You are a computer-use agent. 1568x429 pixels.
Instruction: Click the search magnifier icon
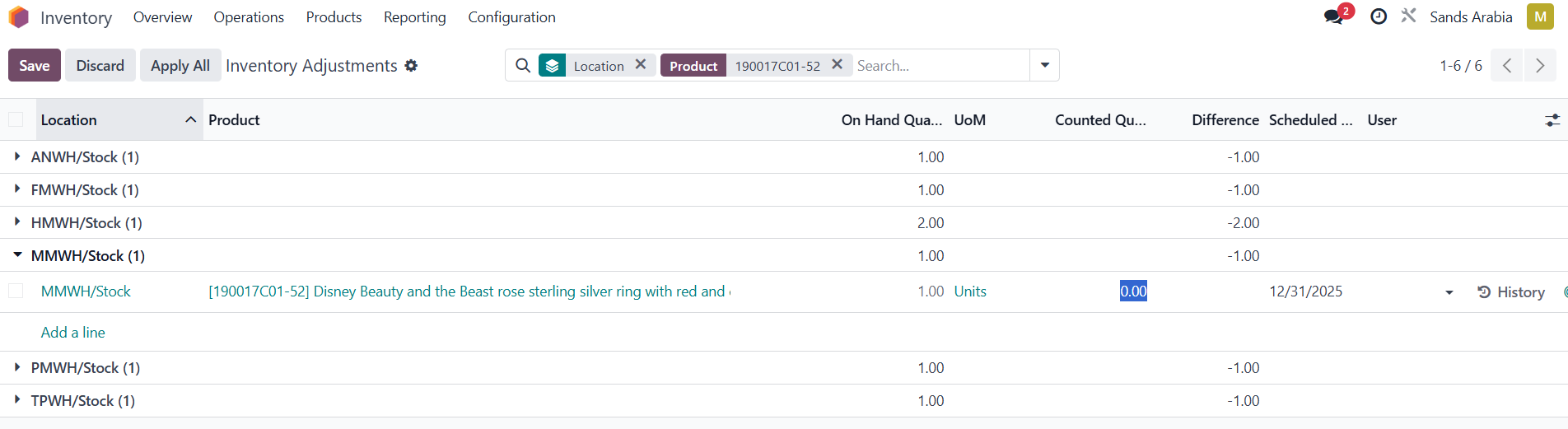[x=523, y=66]
